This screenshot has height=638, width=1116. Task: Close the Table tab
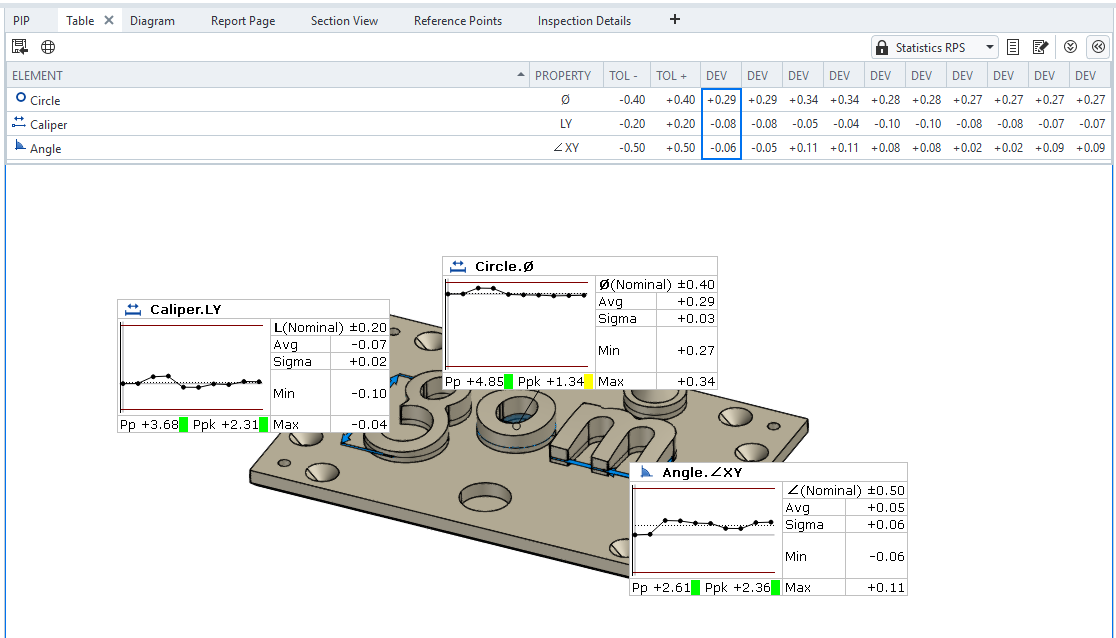pos(109,20)
